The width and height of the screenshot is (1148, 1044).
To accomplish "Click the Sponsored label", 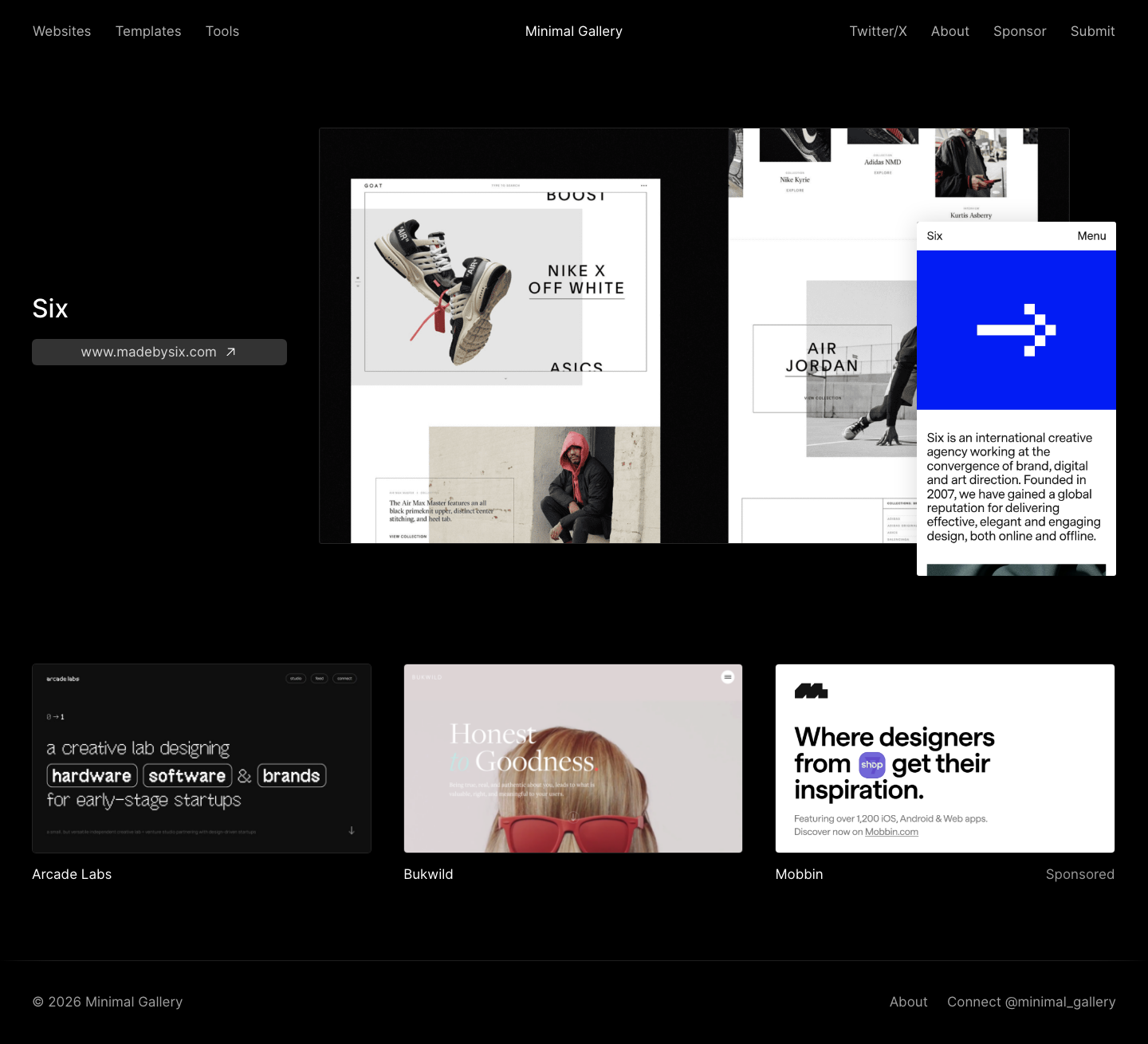I will pyautogui.click(x=1080, y=874).
